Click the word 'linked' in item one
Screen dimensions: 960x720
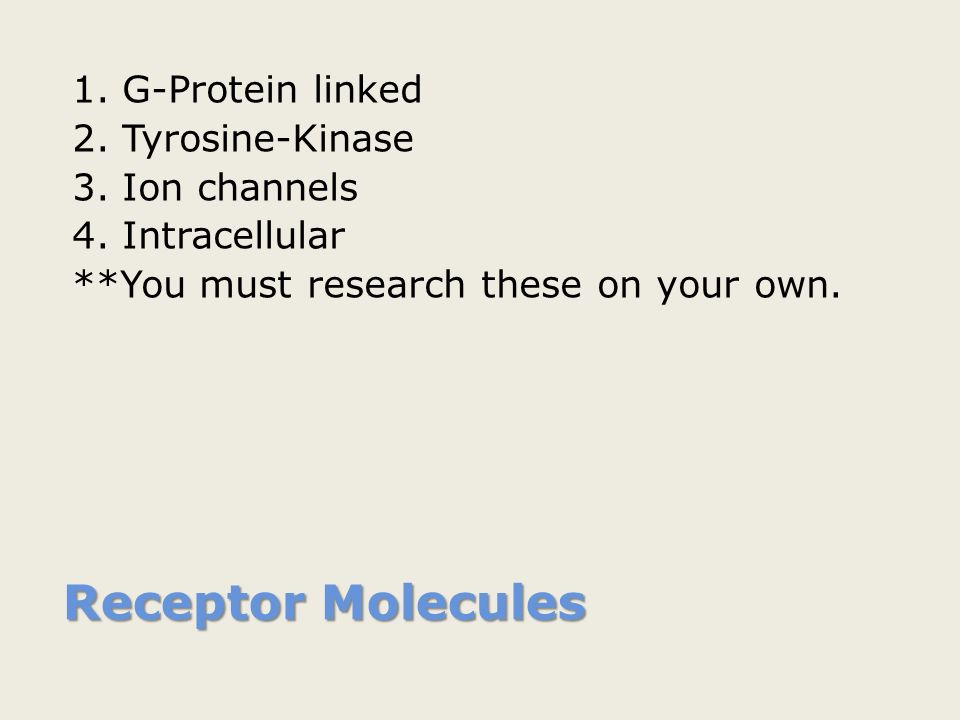pyautogui.click(x=368, y=89)
